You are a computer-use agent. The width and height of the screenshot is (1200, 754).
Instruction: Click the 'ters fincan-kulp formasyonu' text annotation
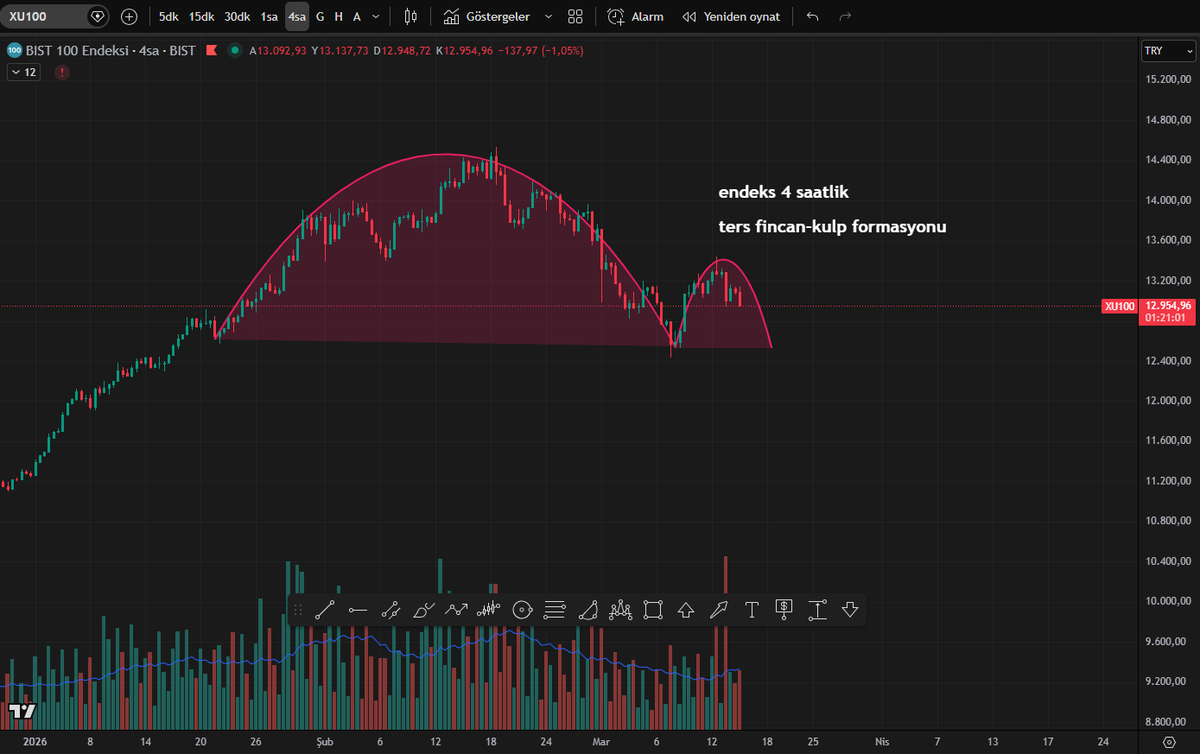[x=832, y=227]
